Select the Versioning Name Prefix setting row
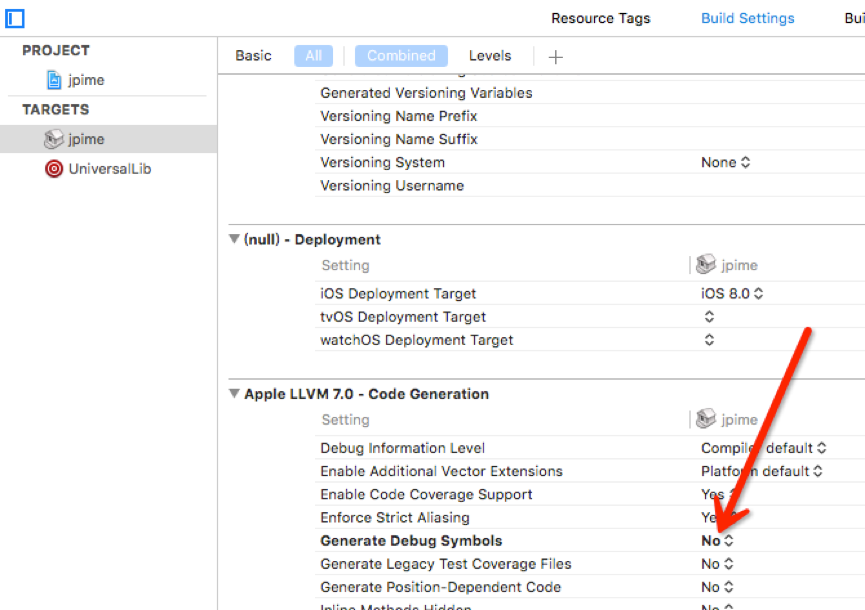The width and height of the screenshot is (865, 610). (398, 116)
